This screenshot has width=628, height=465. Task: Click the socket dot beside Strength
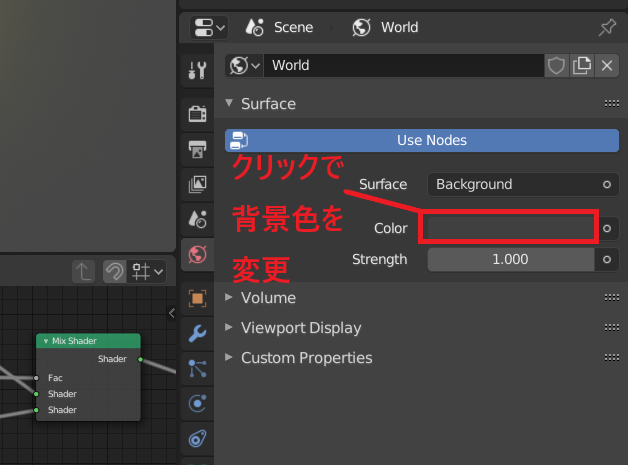coord(607,260)
